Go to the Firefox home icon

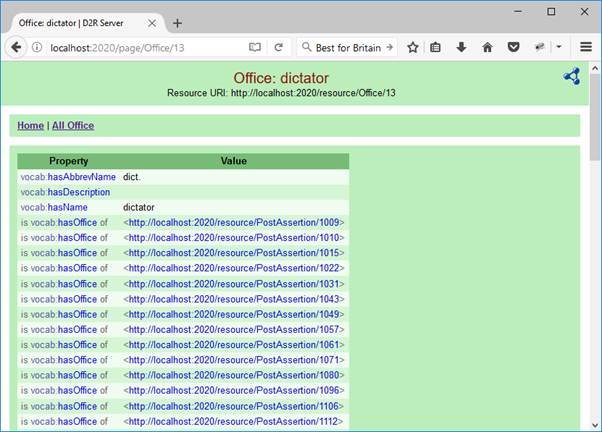(x=487, y=47)
